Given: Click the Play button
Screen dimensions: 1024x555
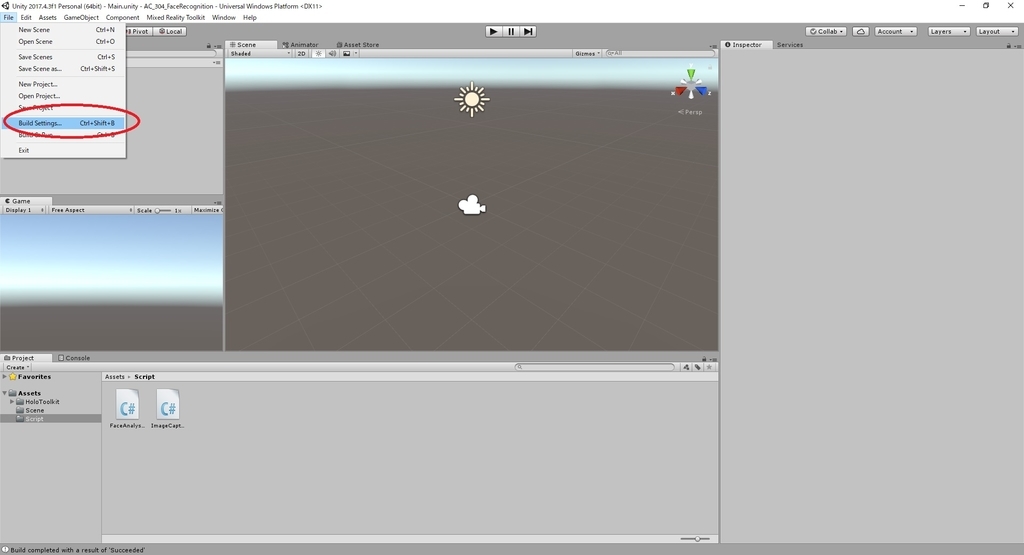Looking at the screenshot, I should [x=494, y=31].
